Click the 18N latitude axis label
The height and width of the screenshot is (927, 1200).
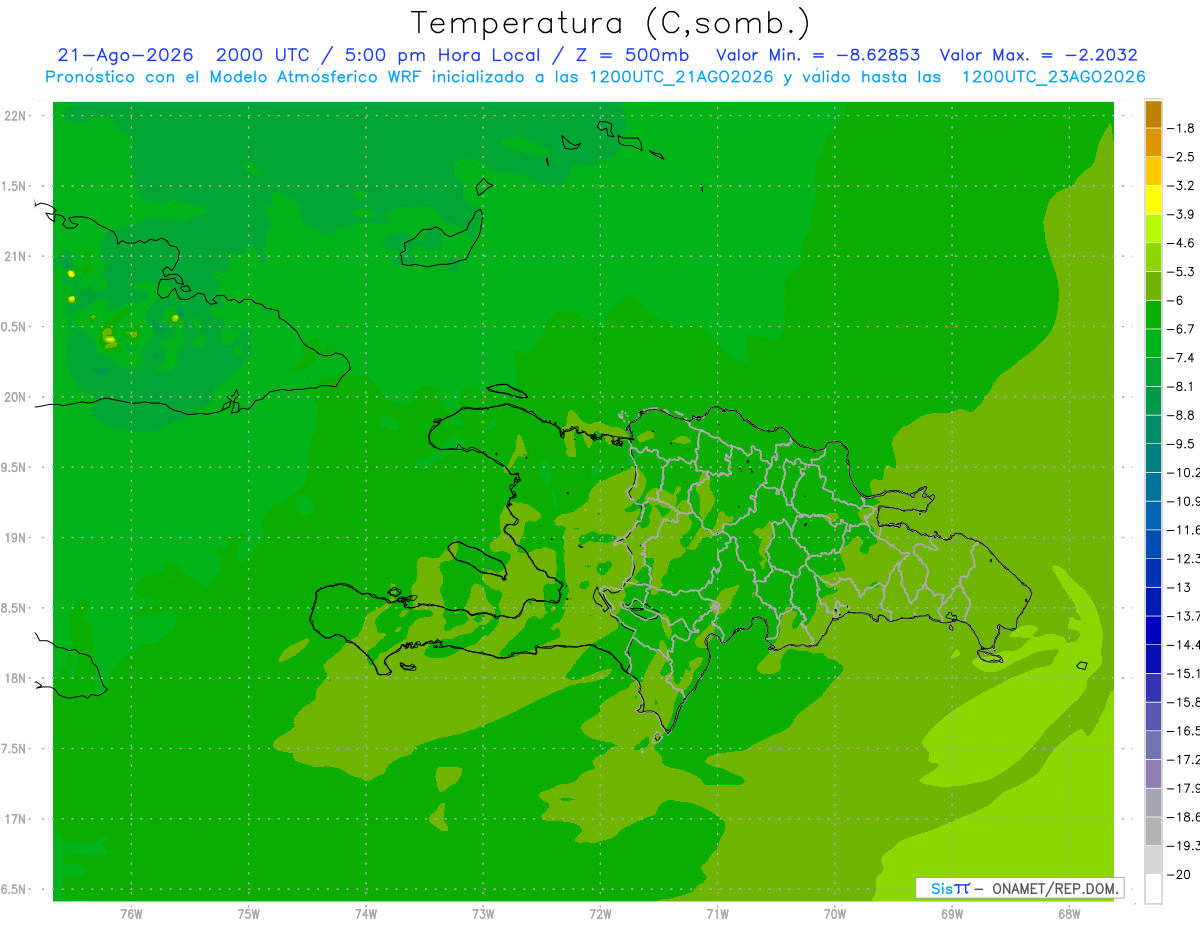[x=16, y=679]
